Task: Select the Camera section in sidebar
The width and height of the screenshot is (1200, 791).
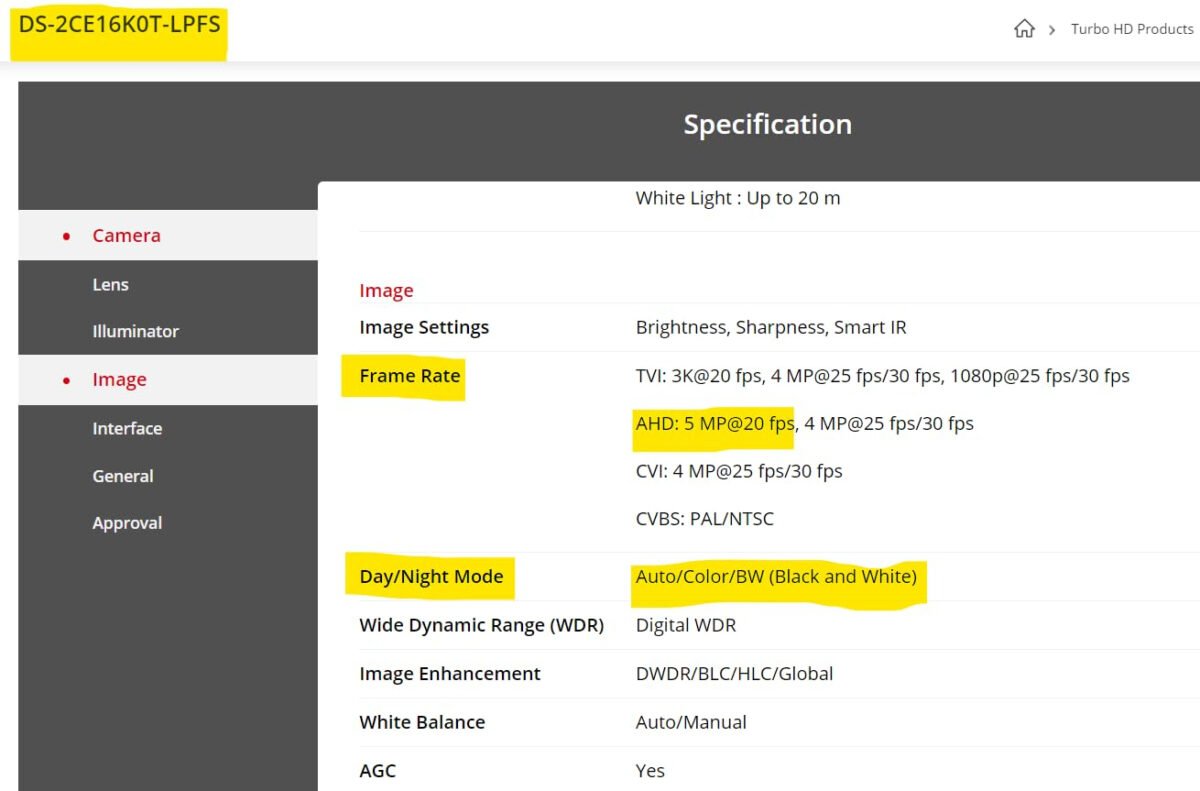Action: (x=126, y=236)
